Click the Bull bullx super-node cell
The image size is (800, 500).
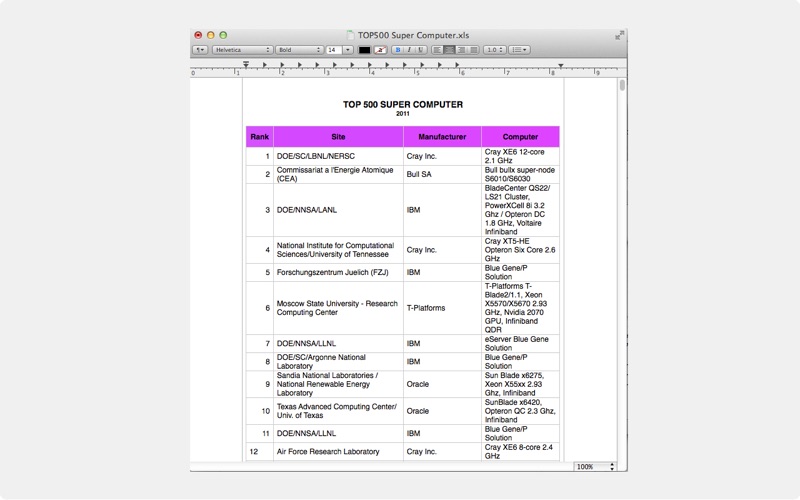tap(520, 174)
